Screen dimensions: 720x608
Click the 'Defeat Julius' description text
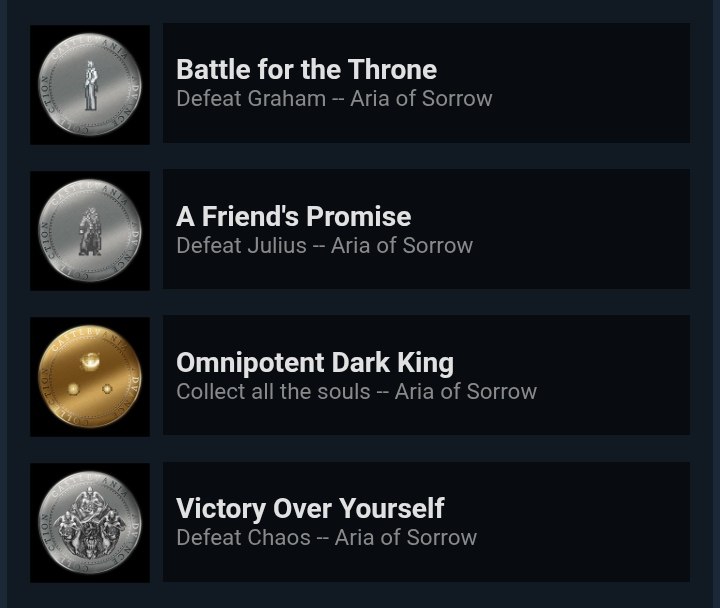pyautogui.click(x=241, y=245)
